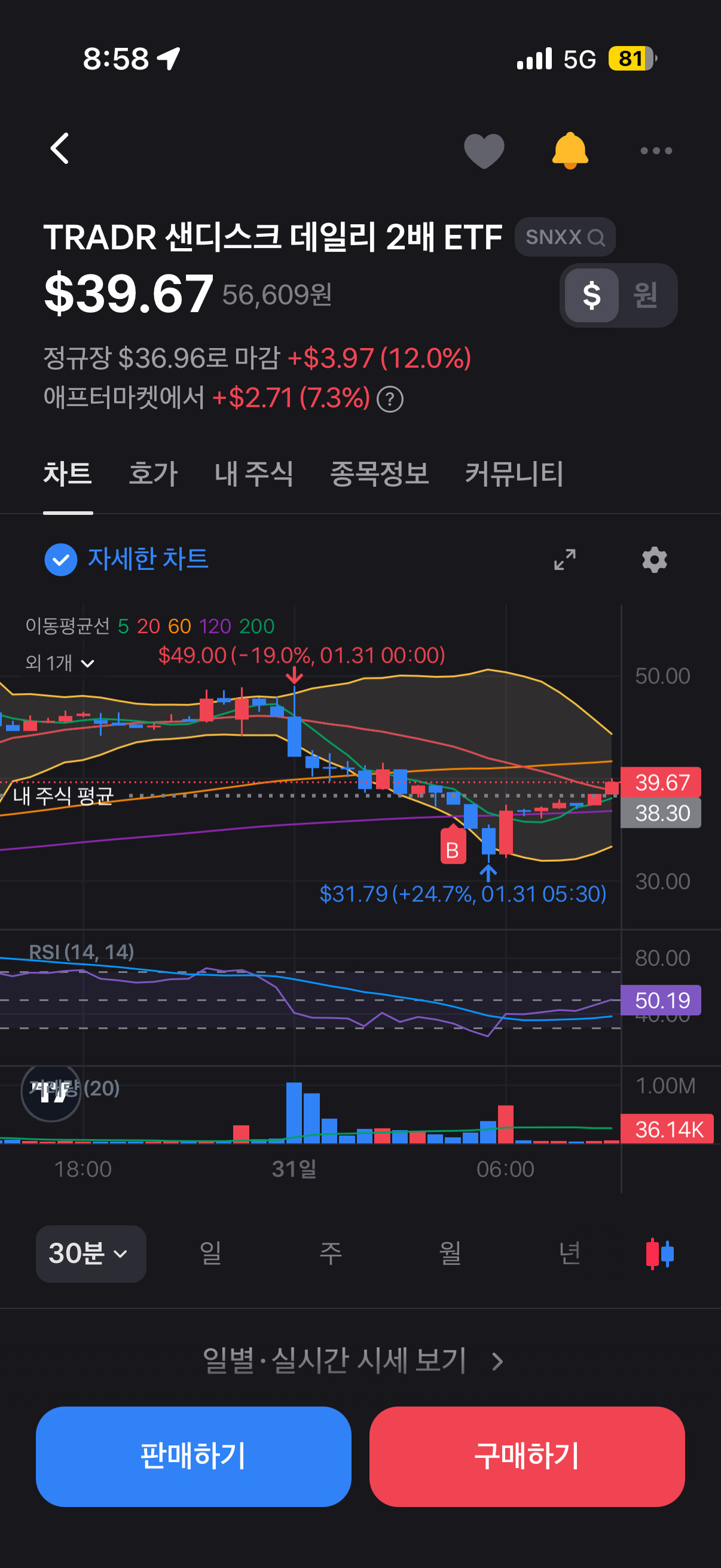Viewport: 721px width, 1568px height.
Task: Tap the 50.19 RSI value tag
Action: tap(661, 1000)
